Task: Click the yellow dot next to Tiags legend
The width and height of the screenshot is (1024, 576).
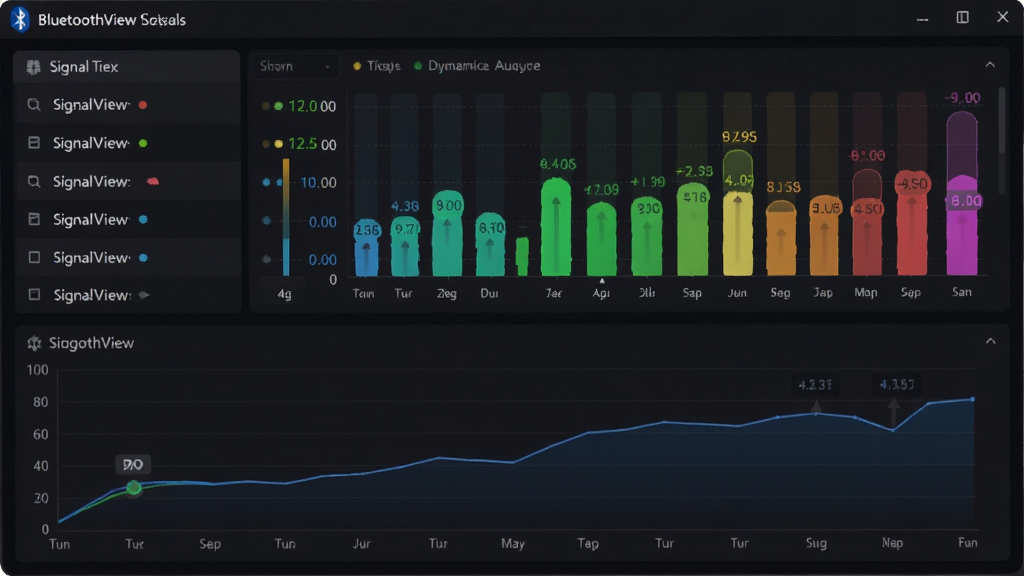Action: click(x=357, y=66)
